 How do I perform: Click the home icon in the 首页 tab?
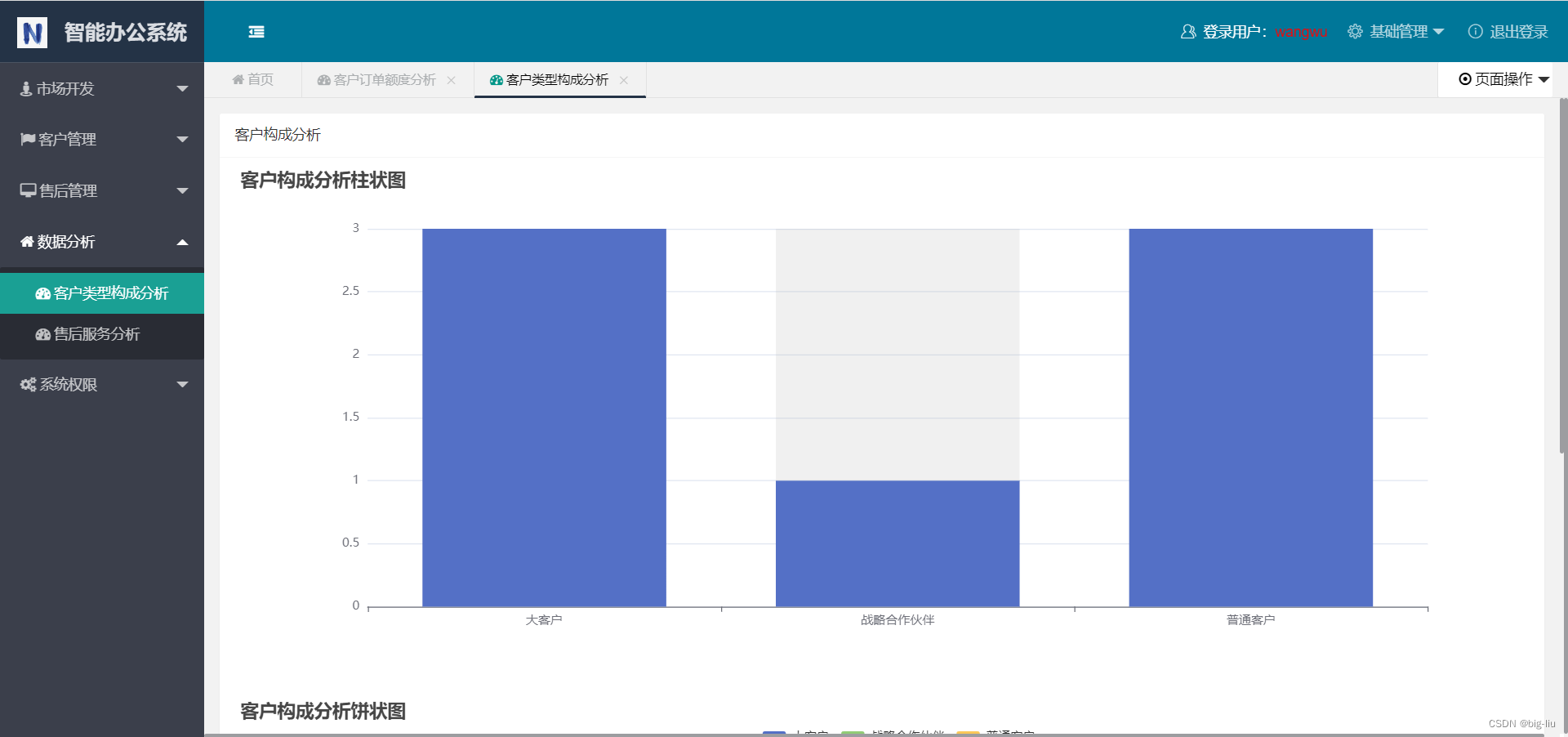[x=238, y=79]
